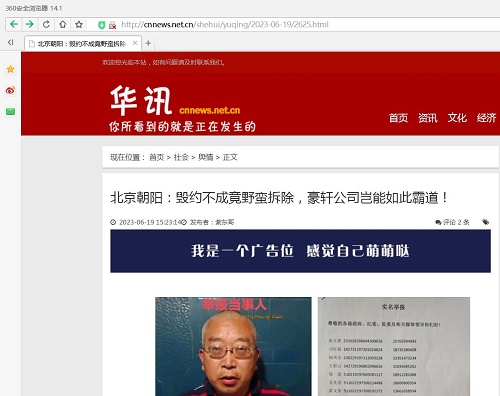Collapse the tab sidebar arrow icon
Viewport: 500px width, 396px height.
pyautogui.click(x=11, y=42)
